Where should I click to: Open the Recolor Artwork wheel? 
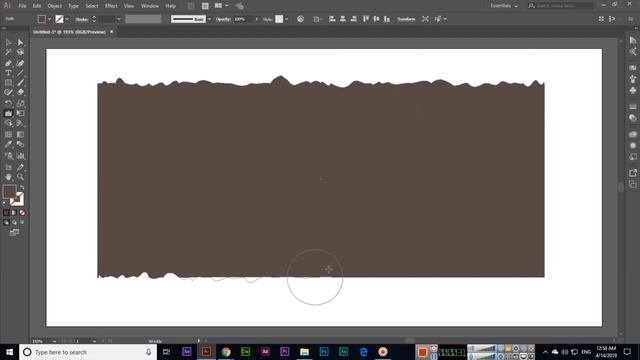coord(300,19)
